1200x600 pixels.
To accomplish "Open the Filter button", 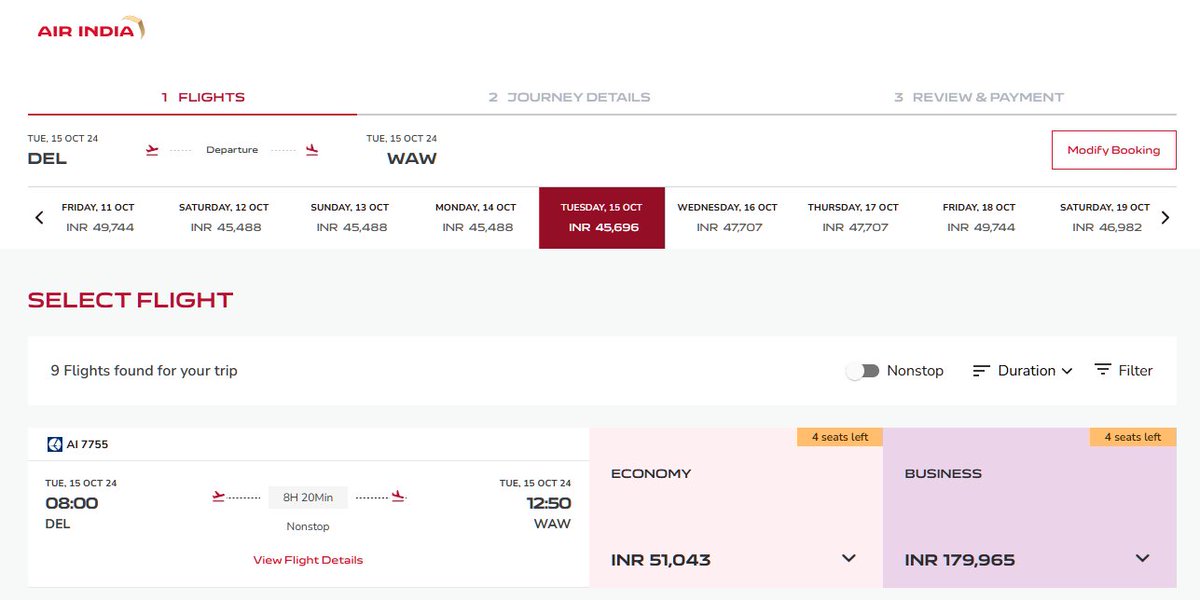I will coord(1124,370).
